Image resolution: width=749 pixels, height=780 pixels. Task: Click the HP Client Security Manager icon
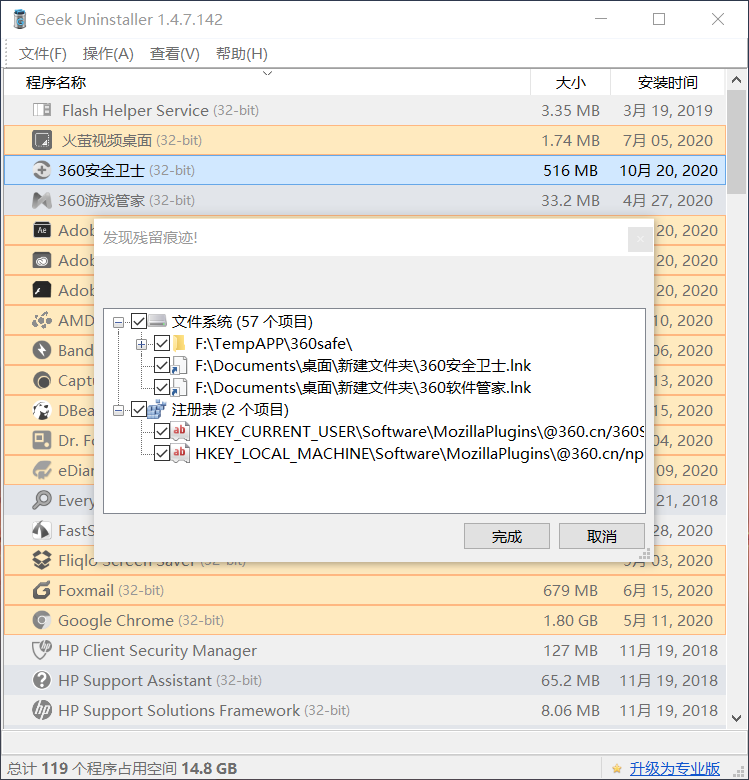click(42, 650)
